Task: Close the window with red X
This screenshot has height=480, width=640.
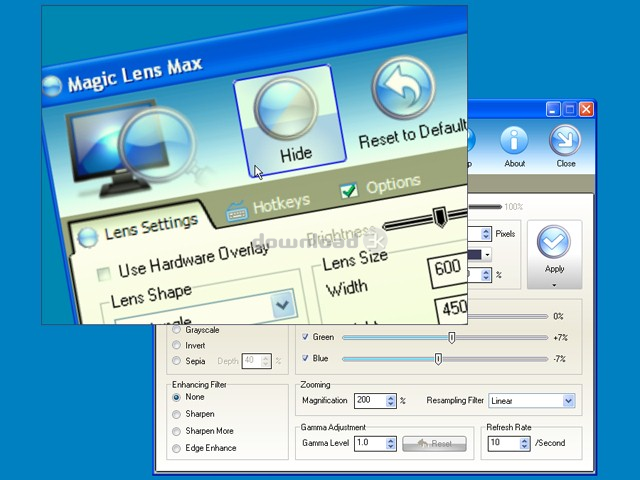Action: click(x=586, y=109)
